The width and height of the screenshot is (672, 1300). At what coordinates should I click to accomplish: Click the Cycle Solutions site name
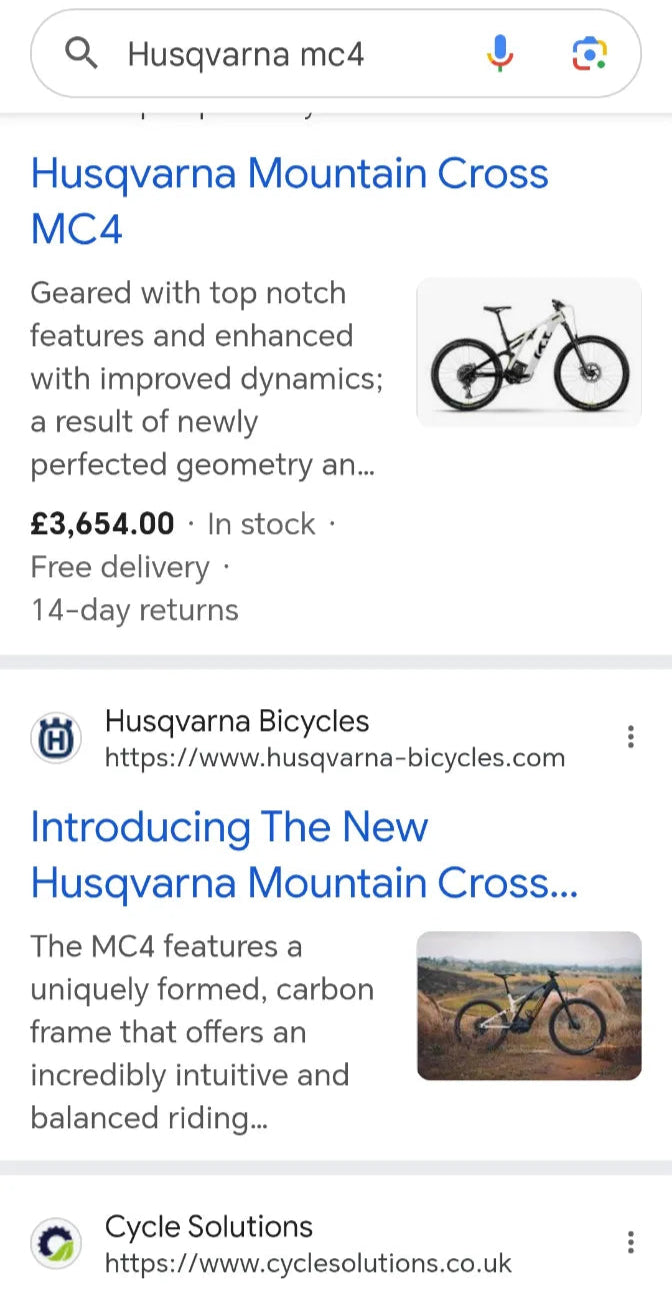207,1227
